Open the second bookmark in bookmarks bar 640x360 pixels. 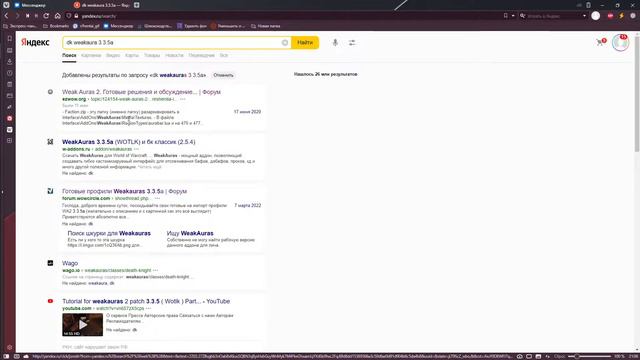pyautogui.click(x=56, y=26)
